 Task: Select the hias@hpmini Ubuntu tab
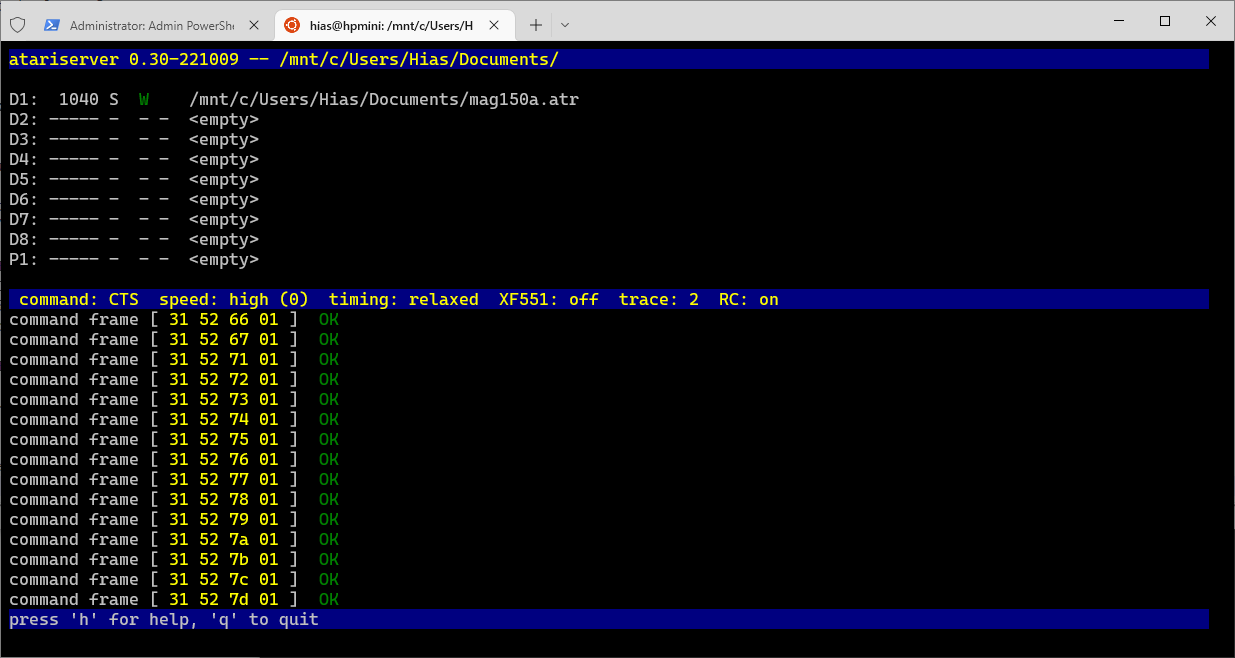390,24
